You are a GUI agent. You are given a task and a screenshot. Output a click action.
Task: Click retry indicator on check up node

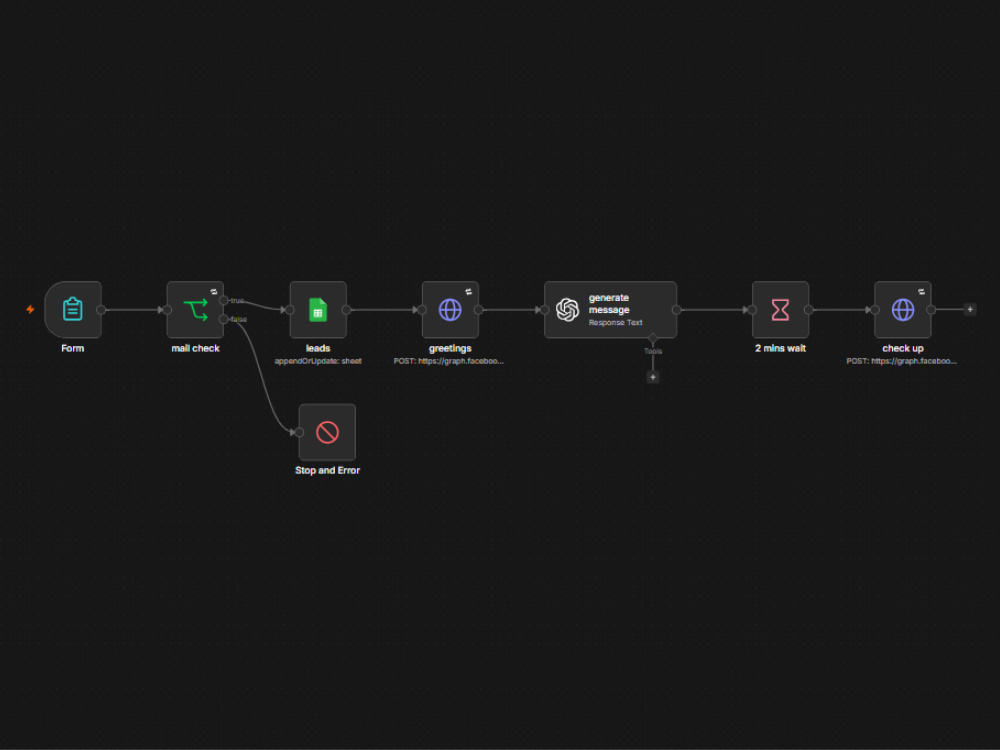(922, 291)
